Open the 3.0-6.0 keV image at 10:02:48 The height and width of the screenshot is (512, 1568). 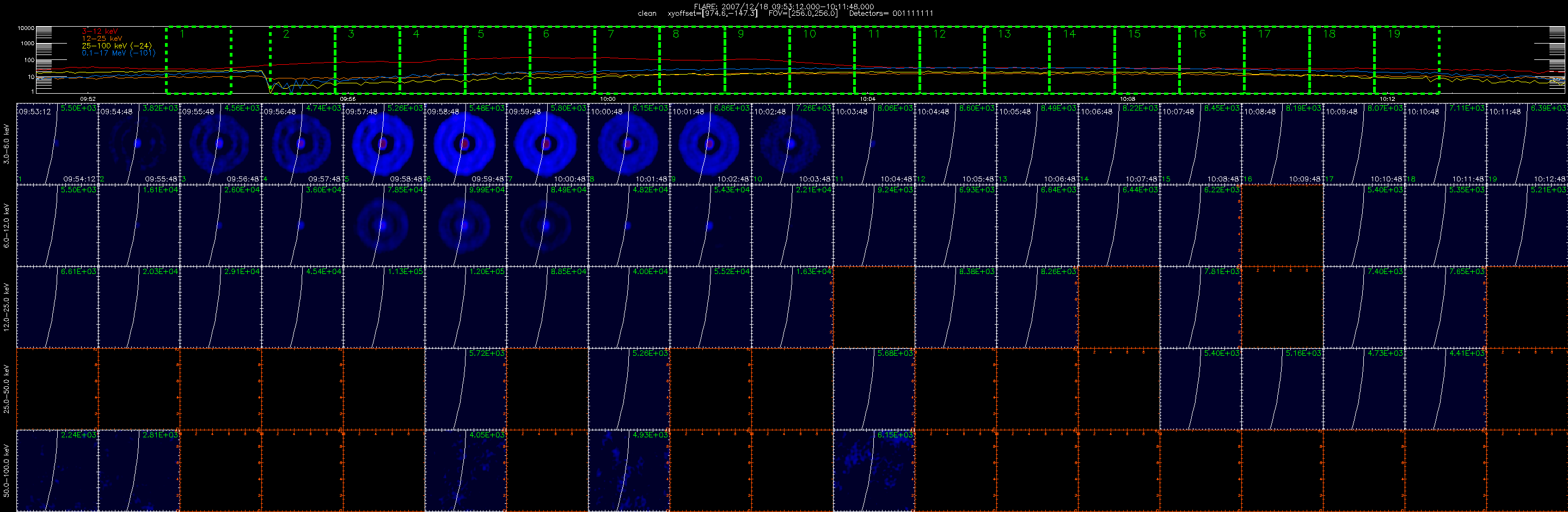792,144
